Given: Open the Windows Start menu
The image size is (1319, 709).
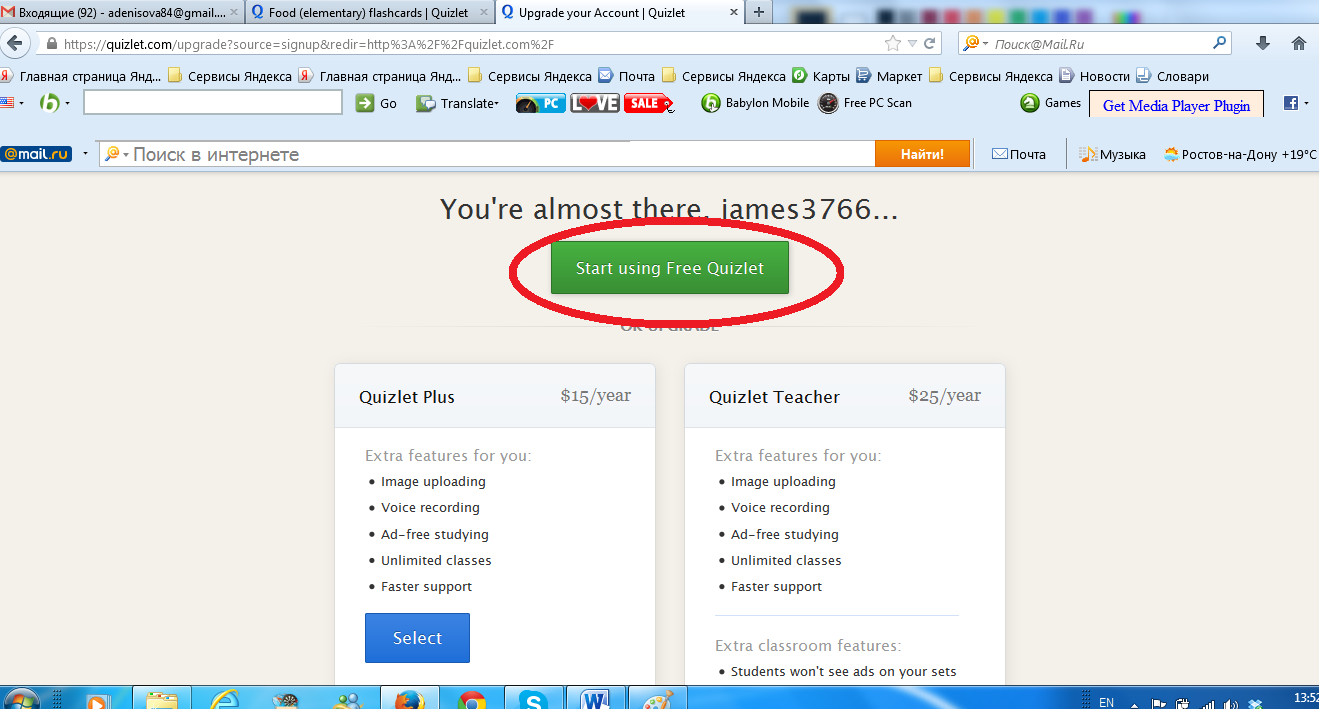Looking at the screenshot, I should (x=22, y=699).
